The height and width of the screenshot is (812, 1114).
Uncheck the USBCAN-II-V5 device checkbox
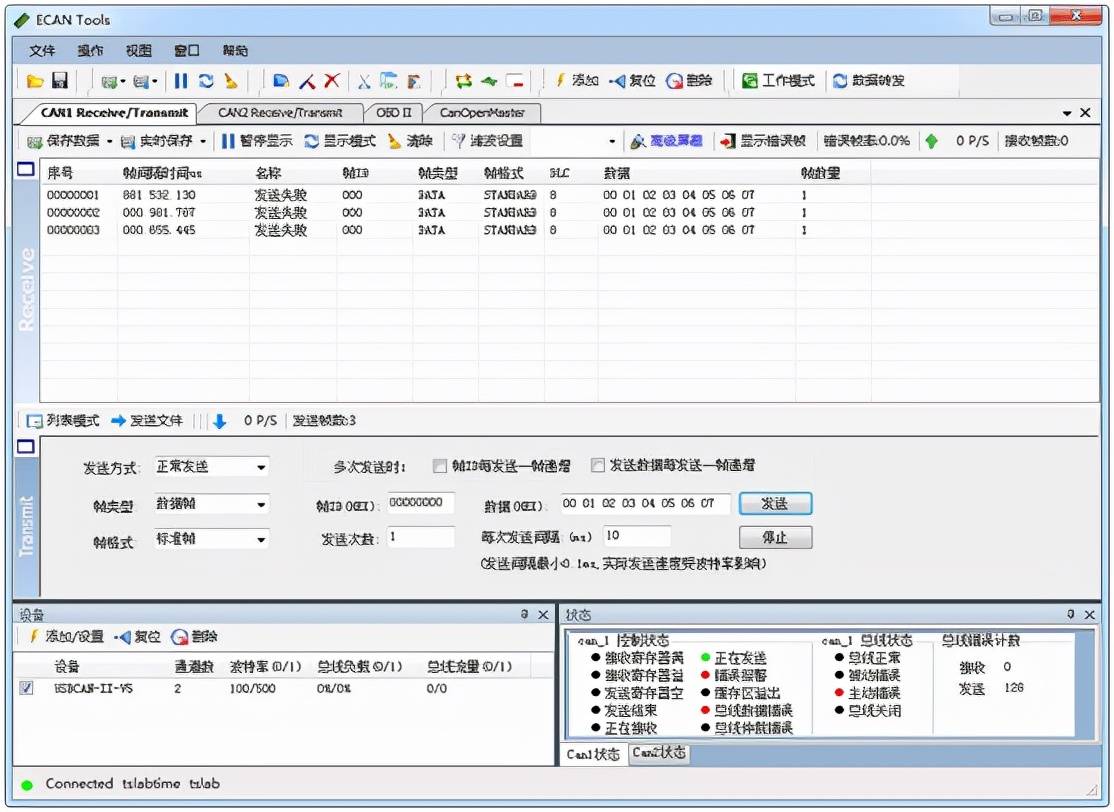coord(26,688)
